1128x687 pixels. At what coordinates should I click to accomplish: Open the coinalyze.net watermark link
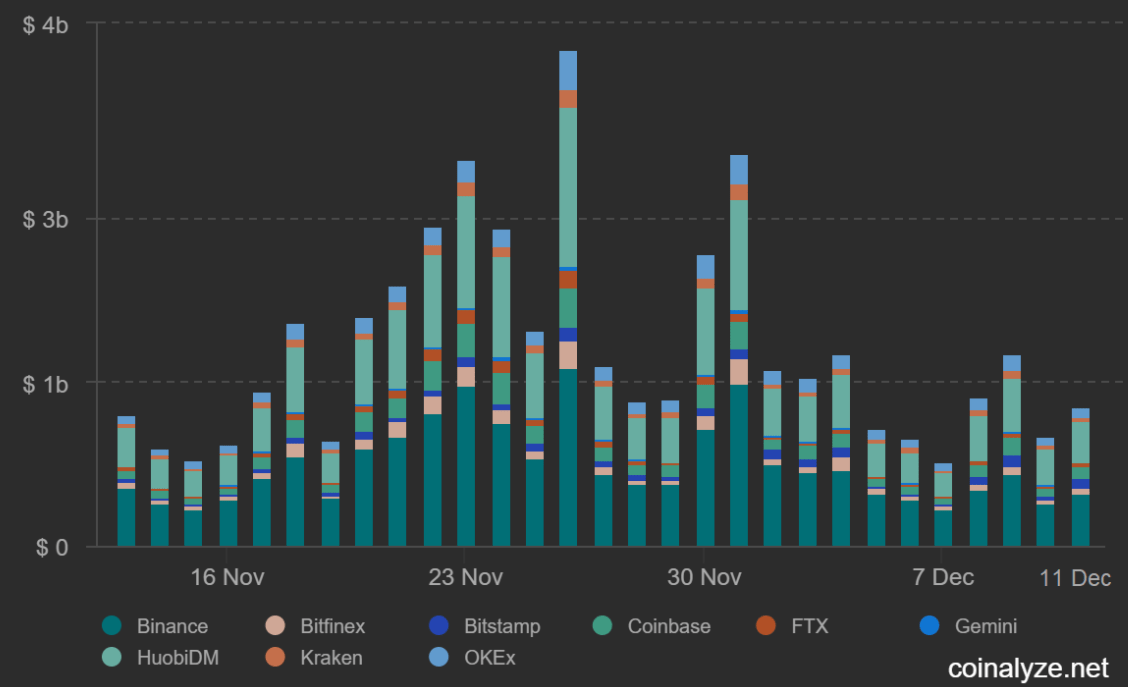coord(1028,668)
